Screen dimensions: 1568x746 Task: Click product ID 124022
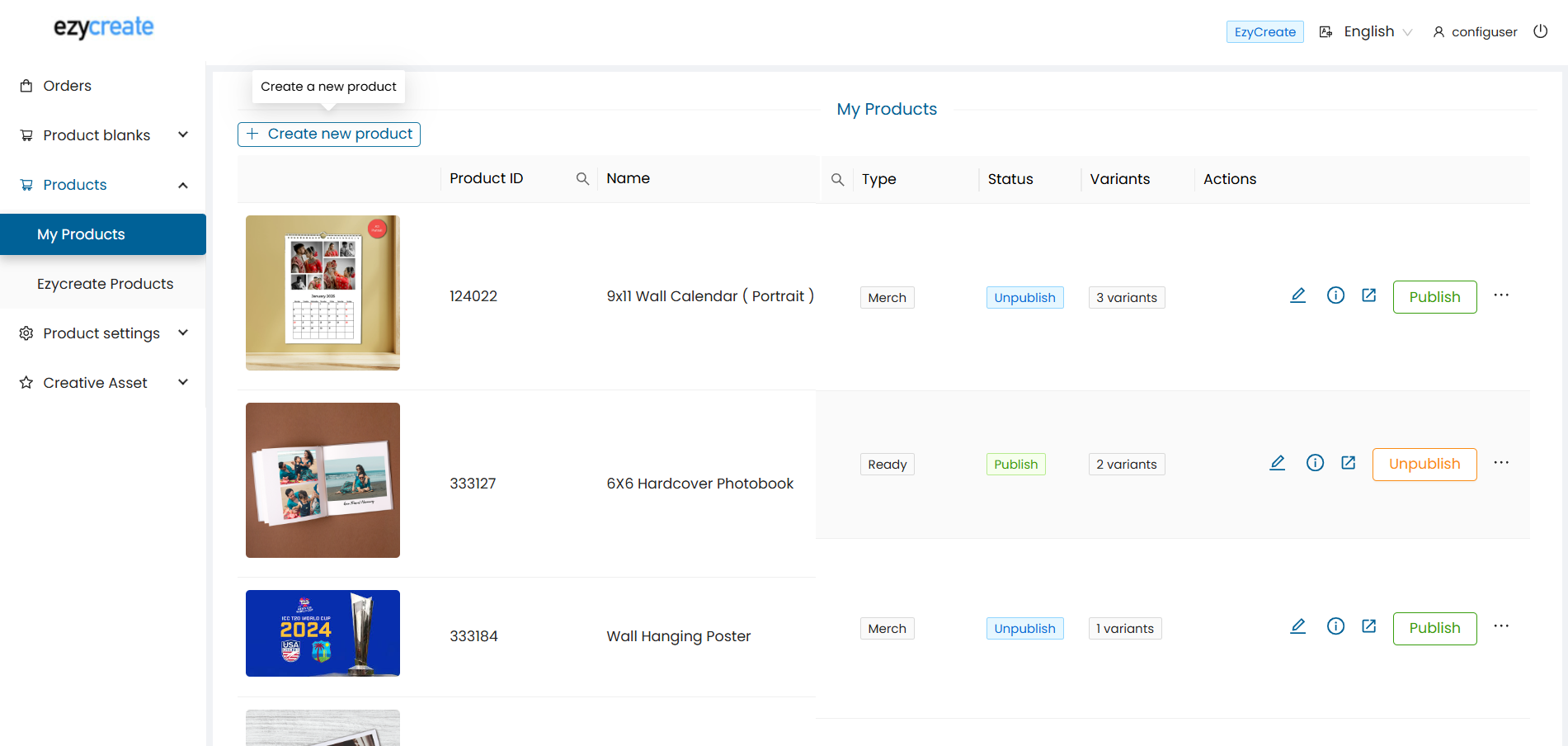(473, 296)
